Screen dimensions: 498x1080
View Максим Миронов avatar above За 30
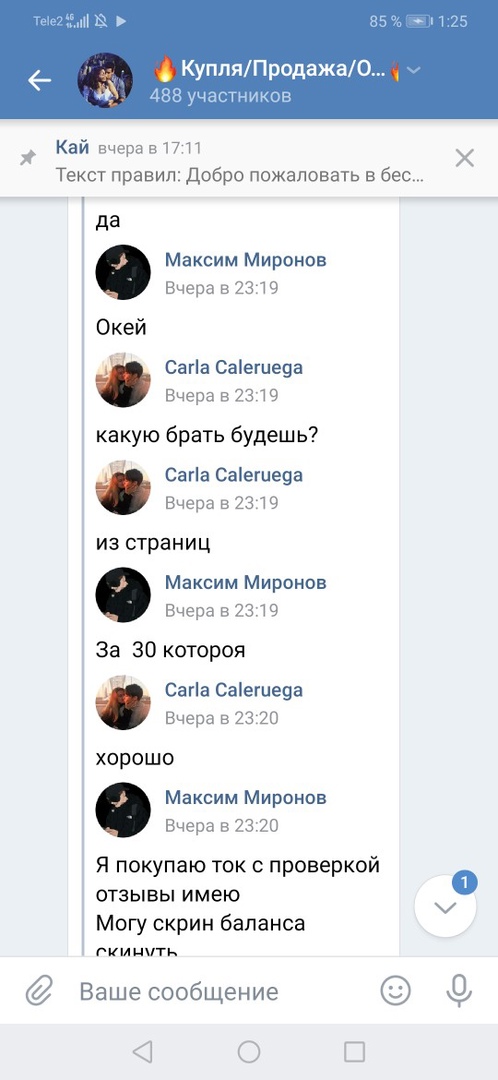pyautogui.click(x=123, y=595)
